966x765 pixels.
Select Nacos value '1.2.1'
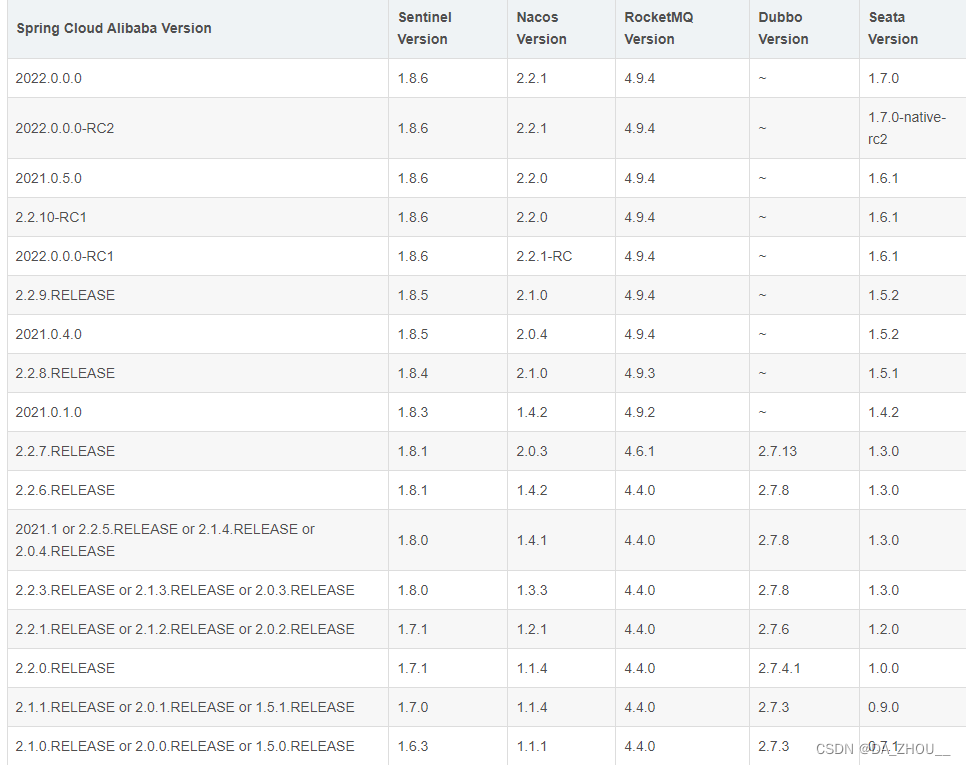(532, 629)
